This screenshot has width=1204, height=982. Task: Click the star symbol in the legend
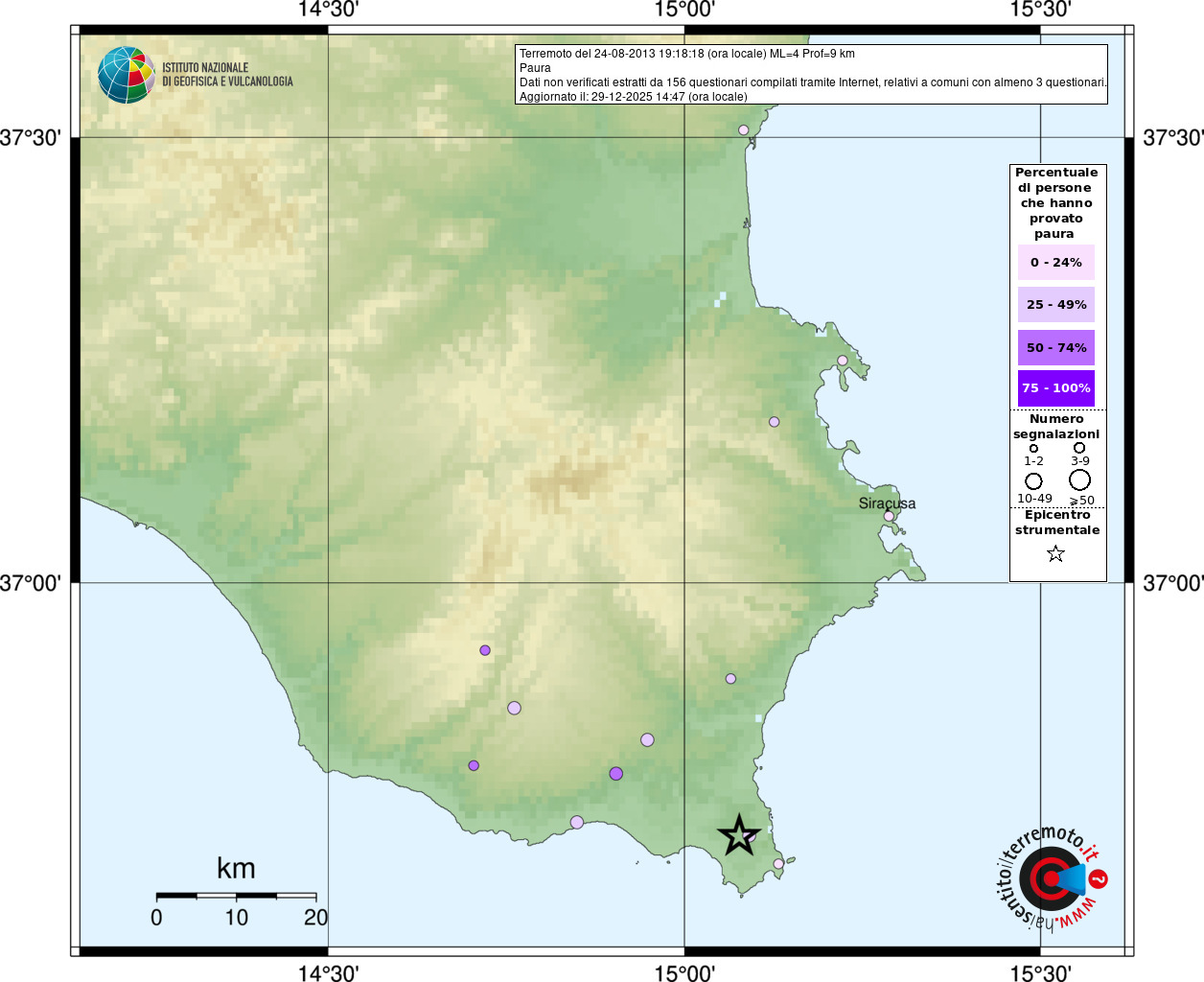pyautogui.click(x=1055, y=553)
